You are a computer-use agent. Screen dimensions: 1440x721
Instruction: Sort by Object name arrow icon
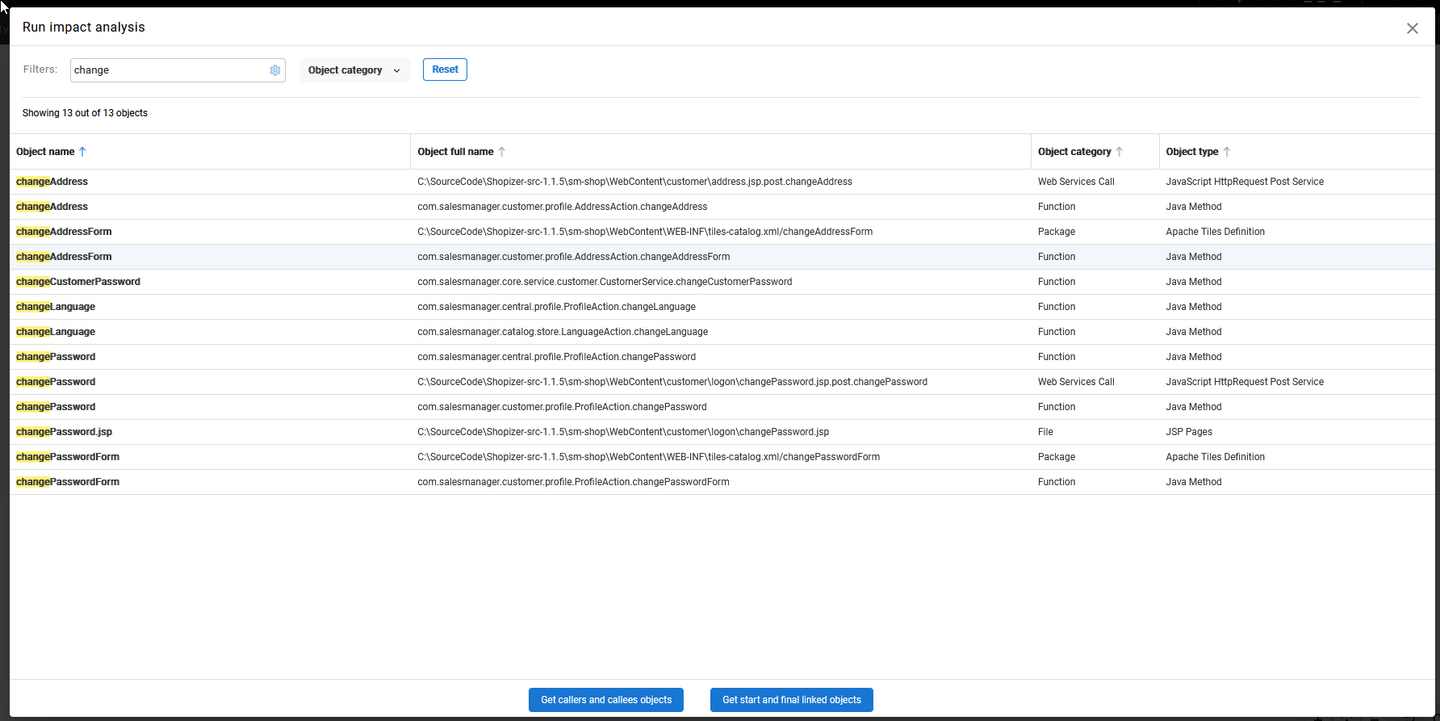(x=83, y=152)
